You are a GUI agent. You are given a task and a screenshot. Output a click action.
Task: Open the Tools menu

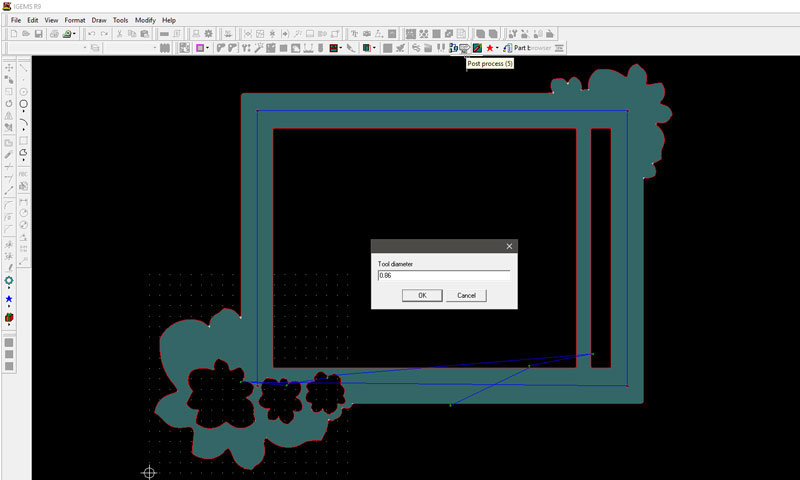[x=120, y=20]
